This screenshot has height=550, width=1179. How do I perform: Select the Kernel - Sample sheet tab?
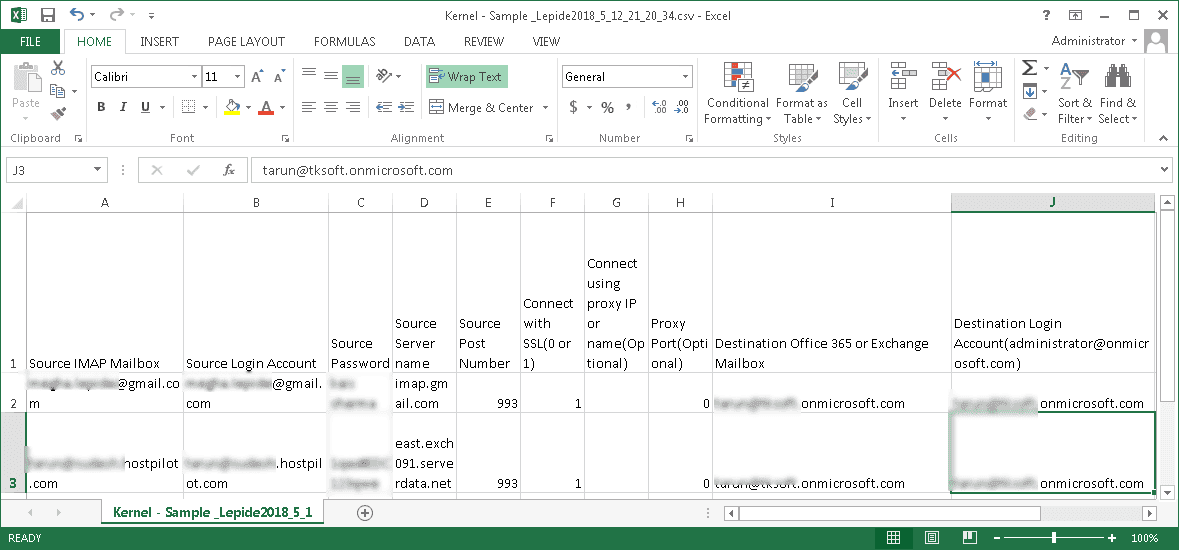[x=213, y=512]
